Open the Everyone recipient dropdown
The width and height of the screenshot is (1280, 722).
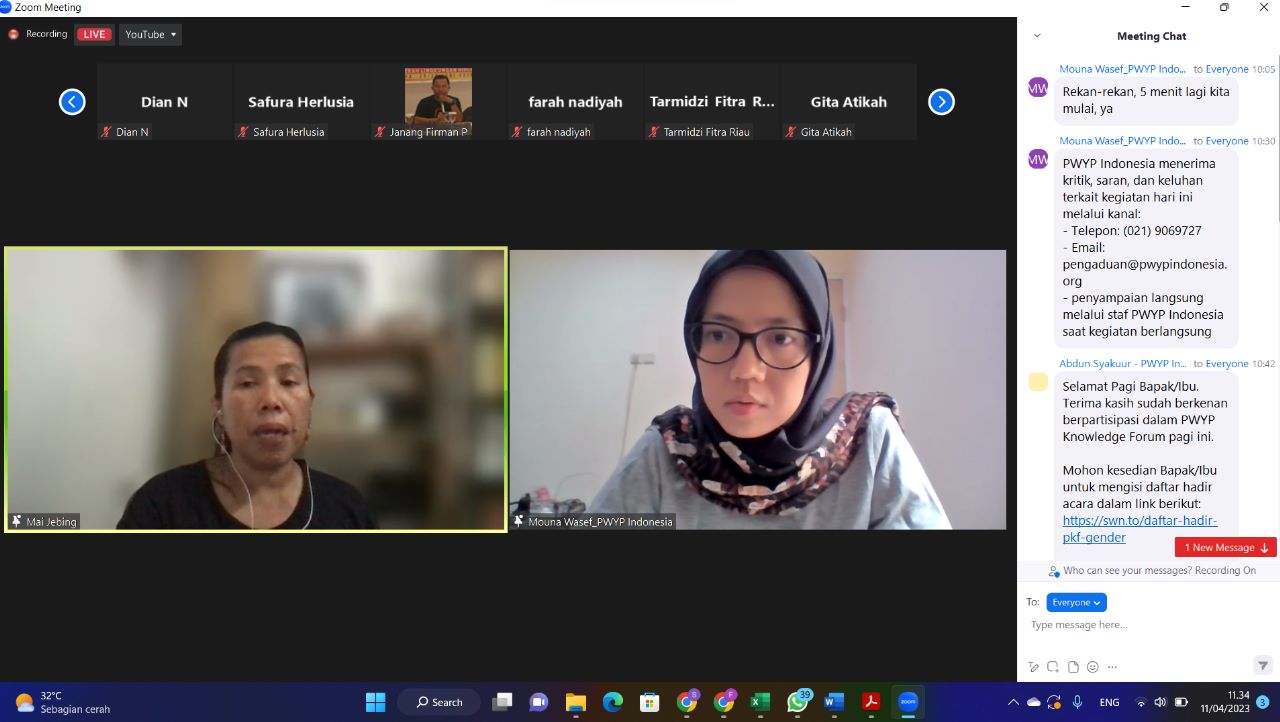tap(1076, 603)
